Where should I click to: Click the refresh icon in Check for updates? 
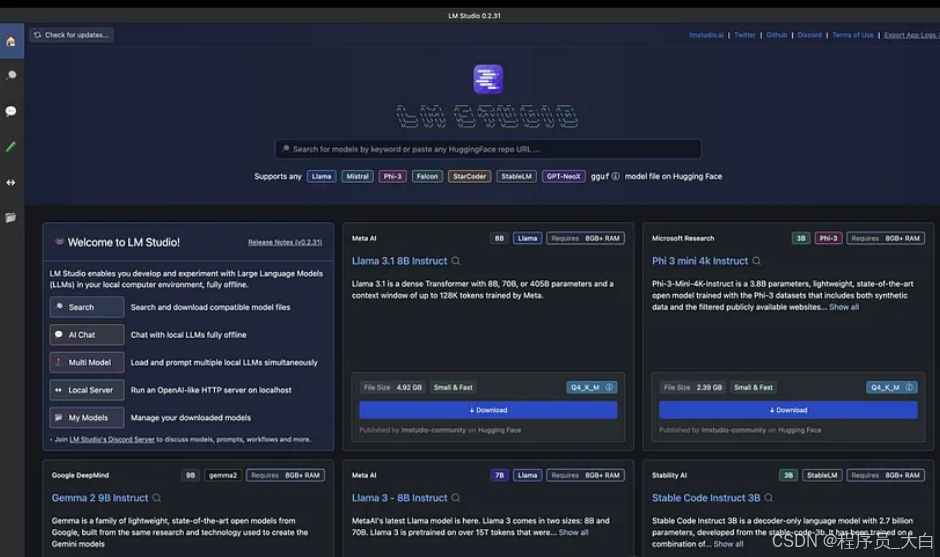[x=37, y=35]
